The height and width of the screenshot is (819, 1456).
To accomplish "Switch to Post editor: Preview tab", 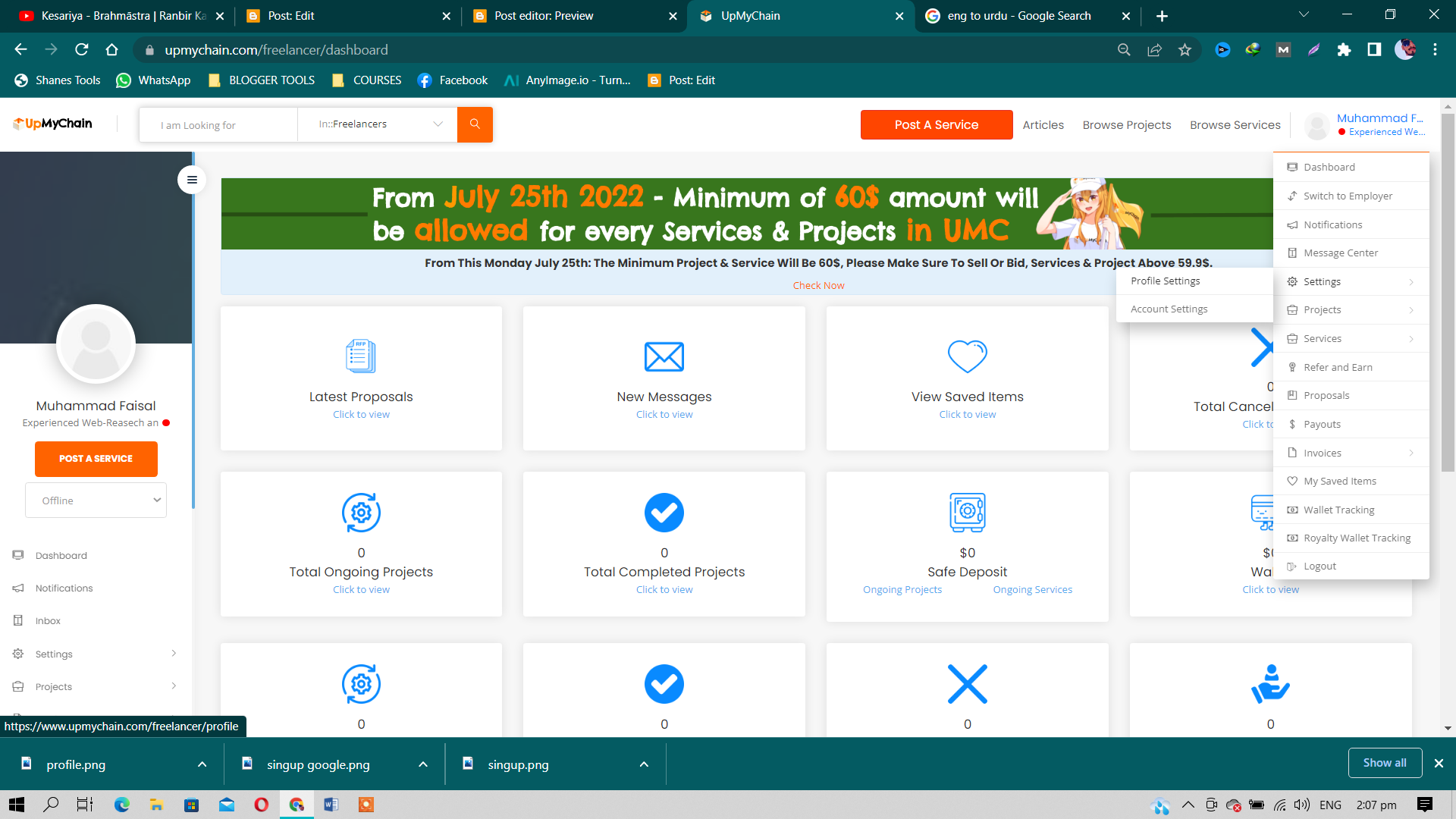I will click(544, 16).
